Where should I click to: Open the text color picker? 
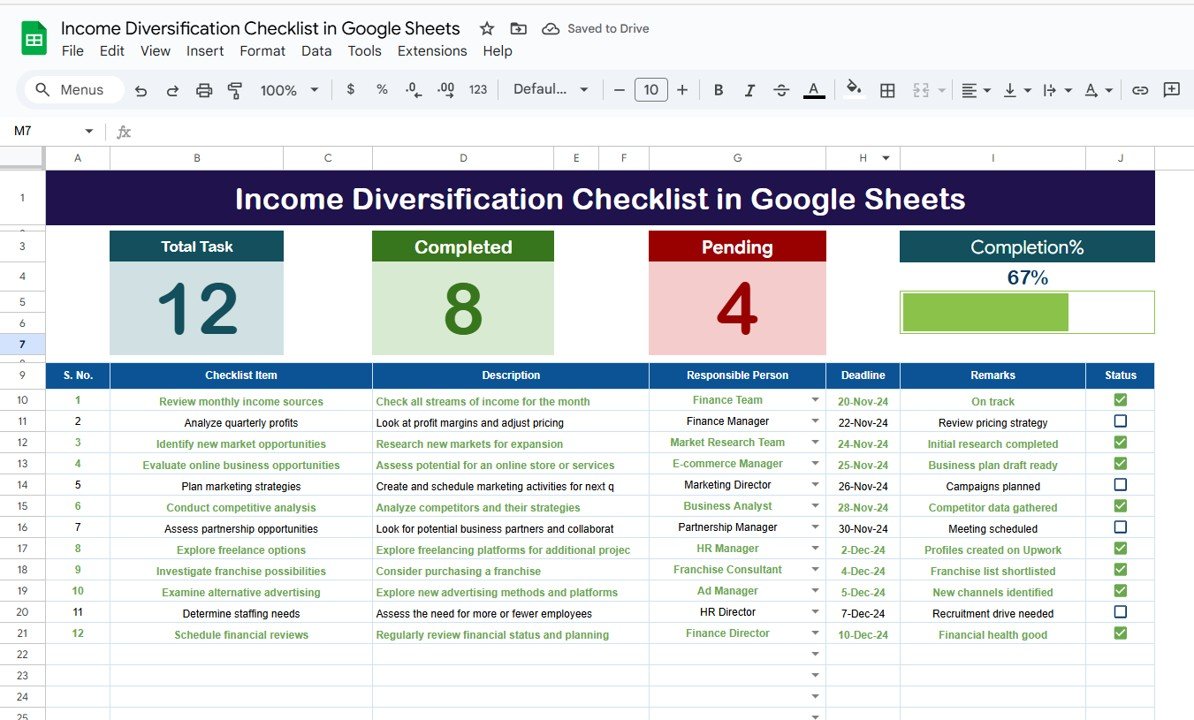pyautogui.click(x=813, y=90)
